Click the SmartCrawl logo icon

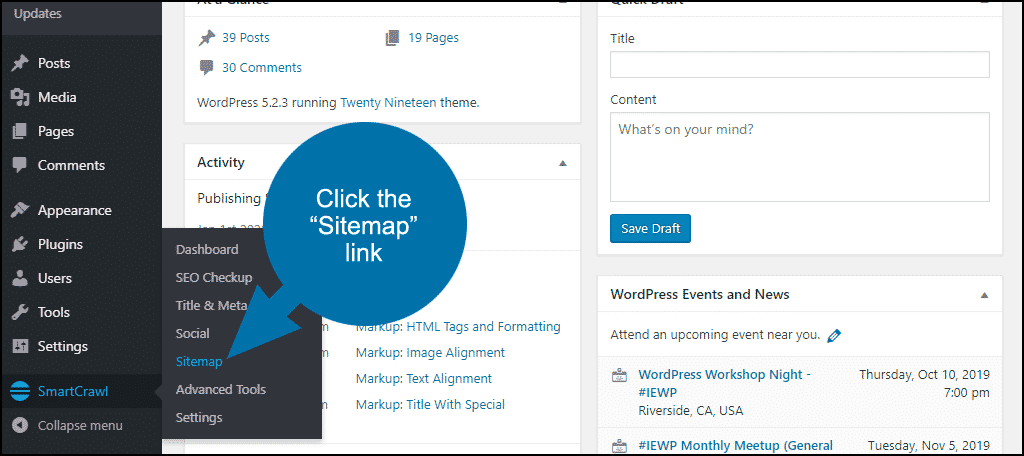click(x=20, y=391)
